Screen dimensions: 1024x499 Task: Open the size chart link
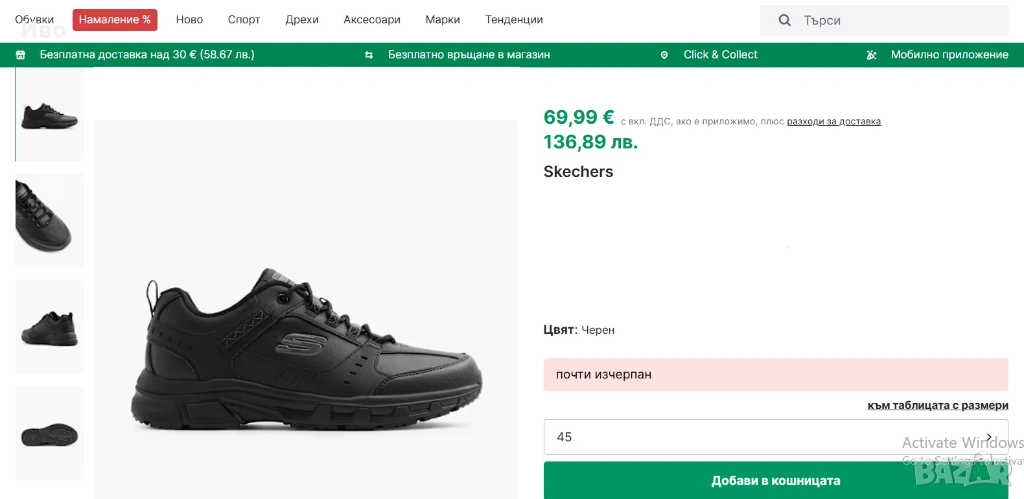[x=938, y=405]
